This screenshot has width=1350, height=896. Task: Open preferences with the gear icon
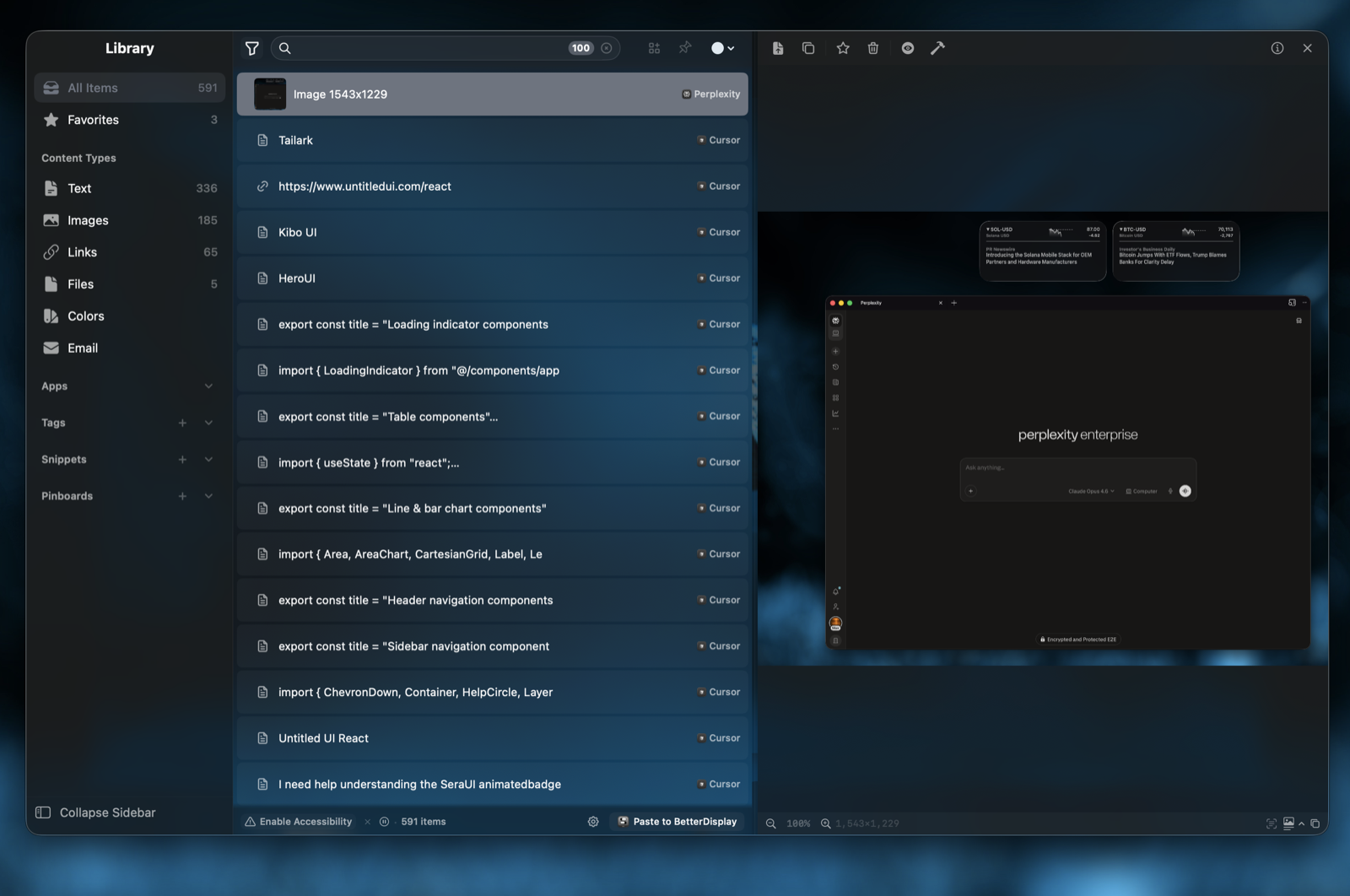[593, 821]
